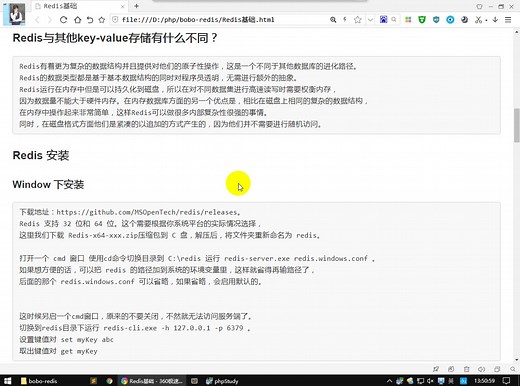520x386 pixels.
Task: Click the lightning speed-mode icon
Action: click(x=345, y=20)
